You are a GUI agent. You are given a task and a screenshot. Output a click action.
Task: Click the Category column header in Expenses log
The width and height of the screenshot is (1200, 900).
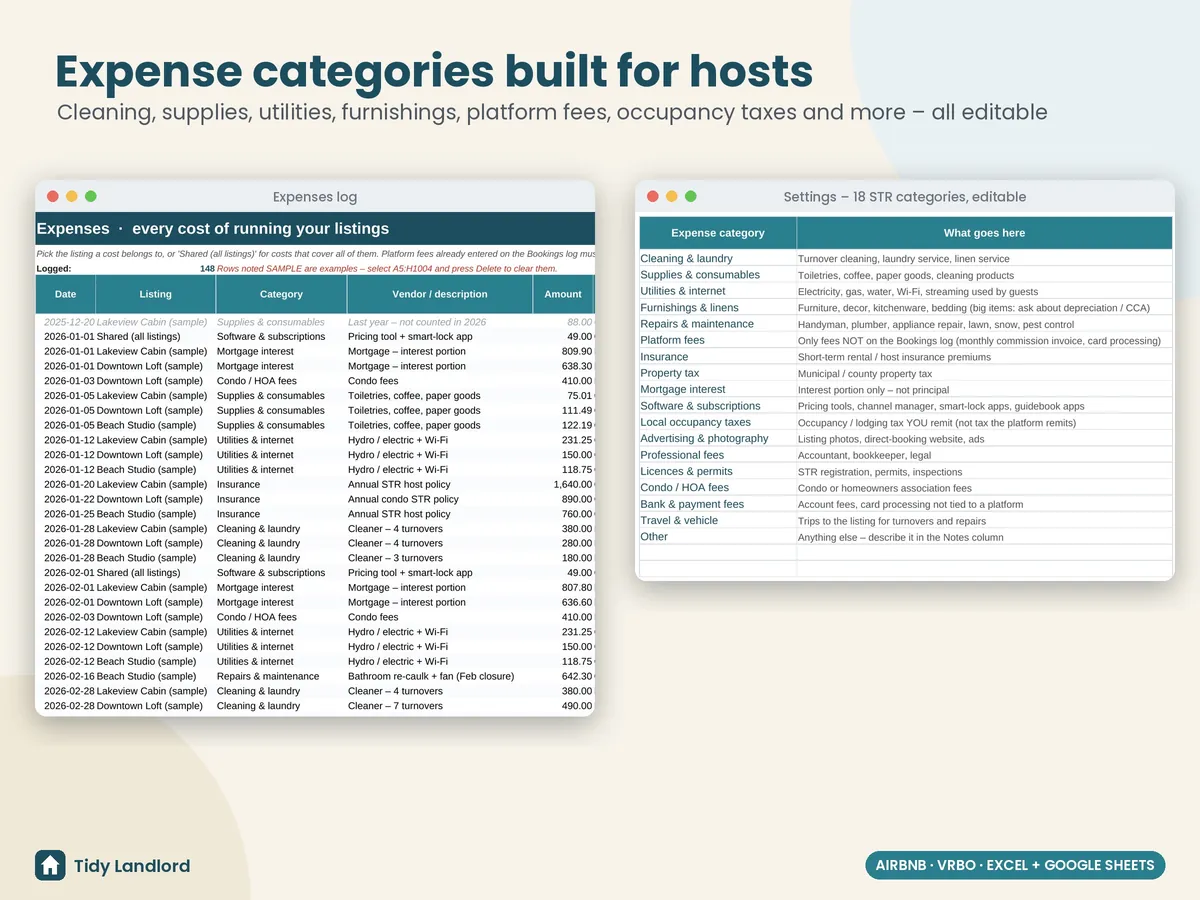coord(281,294)
